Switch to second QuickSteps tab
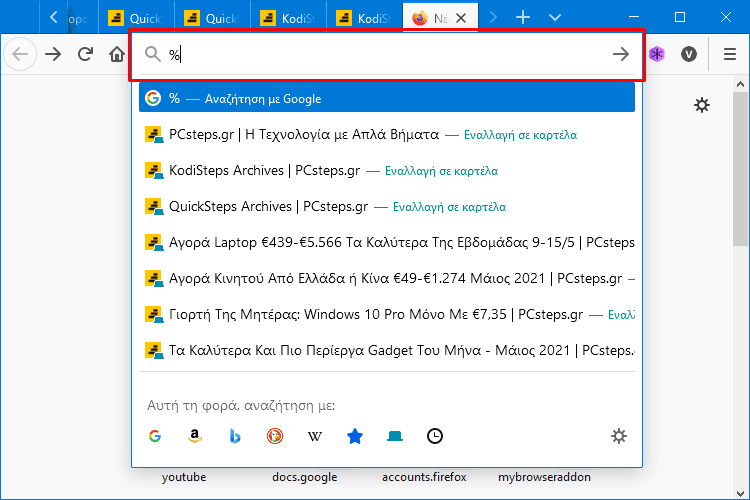Viewport: 750px width, 500px height. (x=212, y=18)
